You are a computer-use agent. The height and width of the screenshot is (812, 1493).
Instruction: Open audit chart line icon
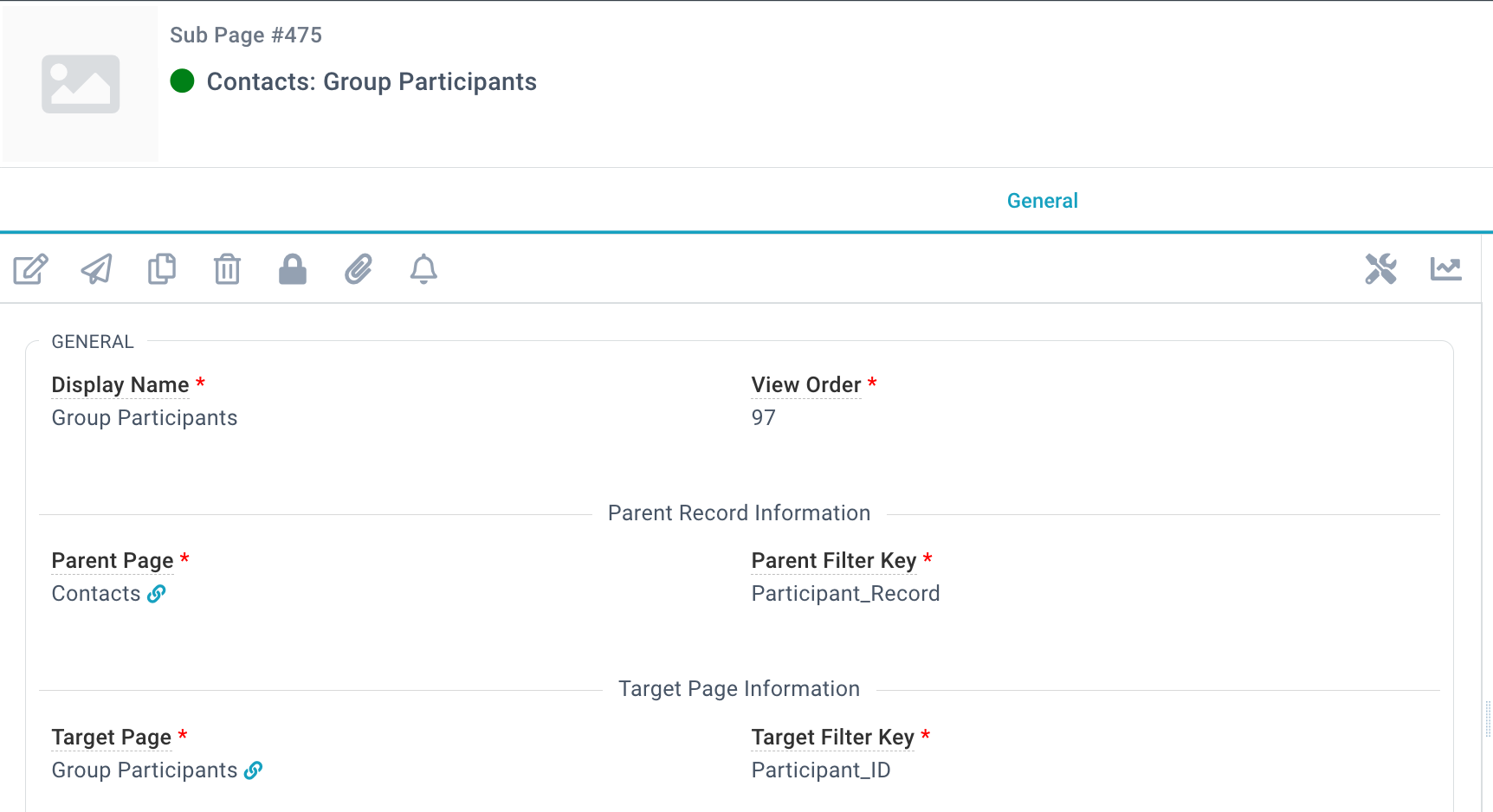click(1446, 269)
